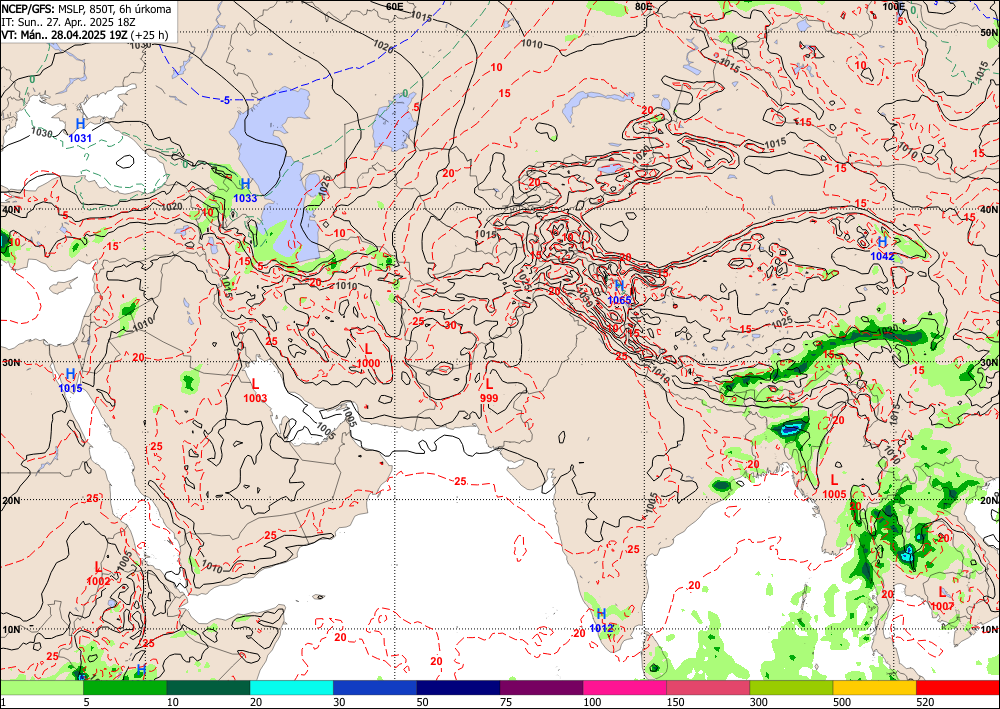Click the L 1007 low pressure marker
Viewport: 1000px width, 709px height.
pyautogui.click(x=943, y=598)
